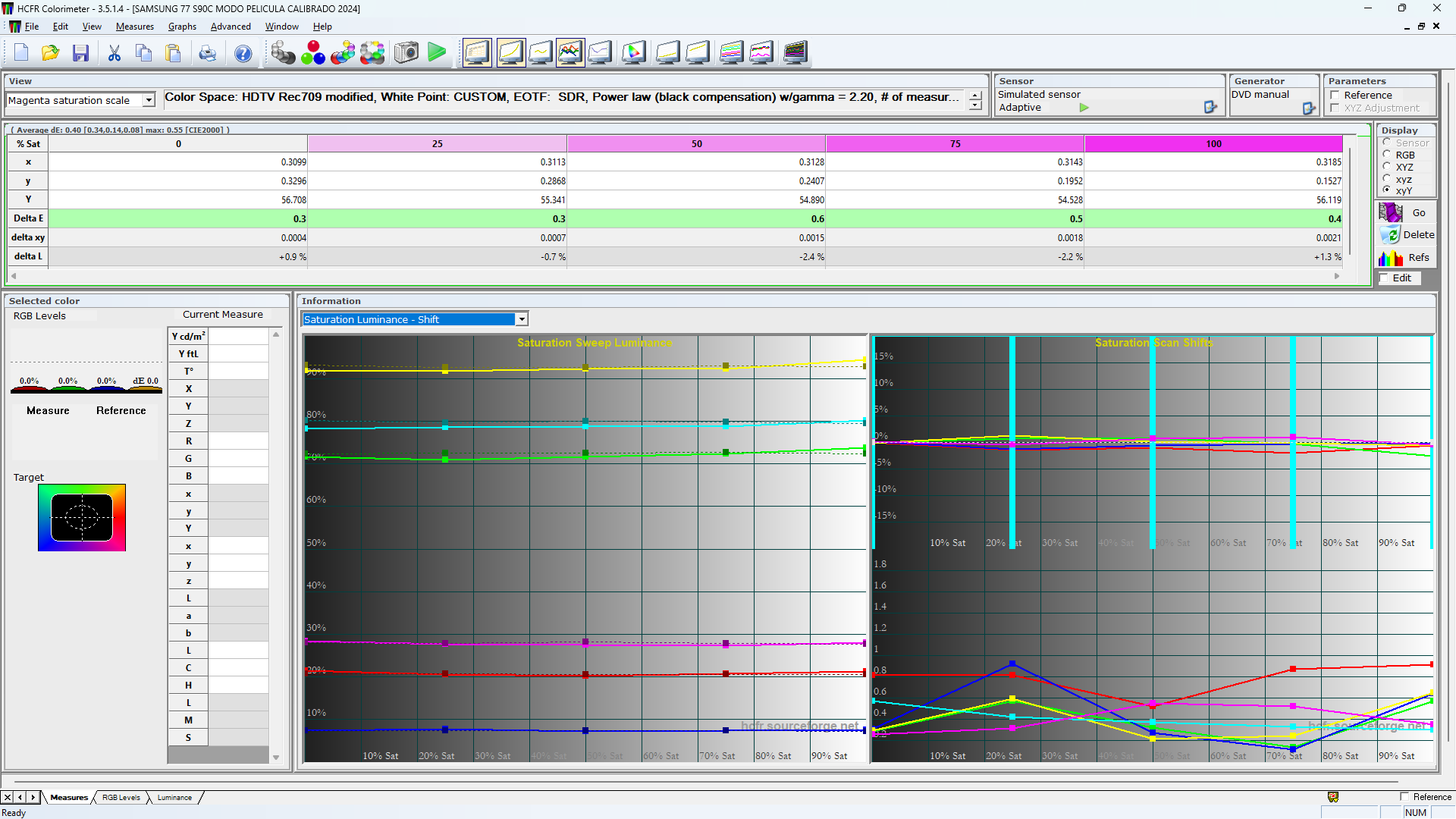Select the RGB primaries spheres measure icon

point(313,52)
